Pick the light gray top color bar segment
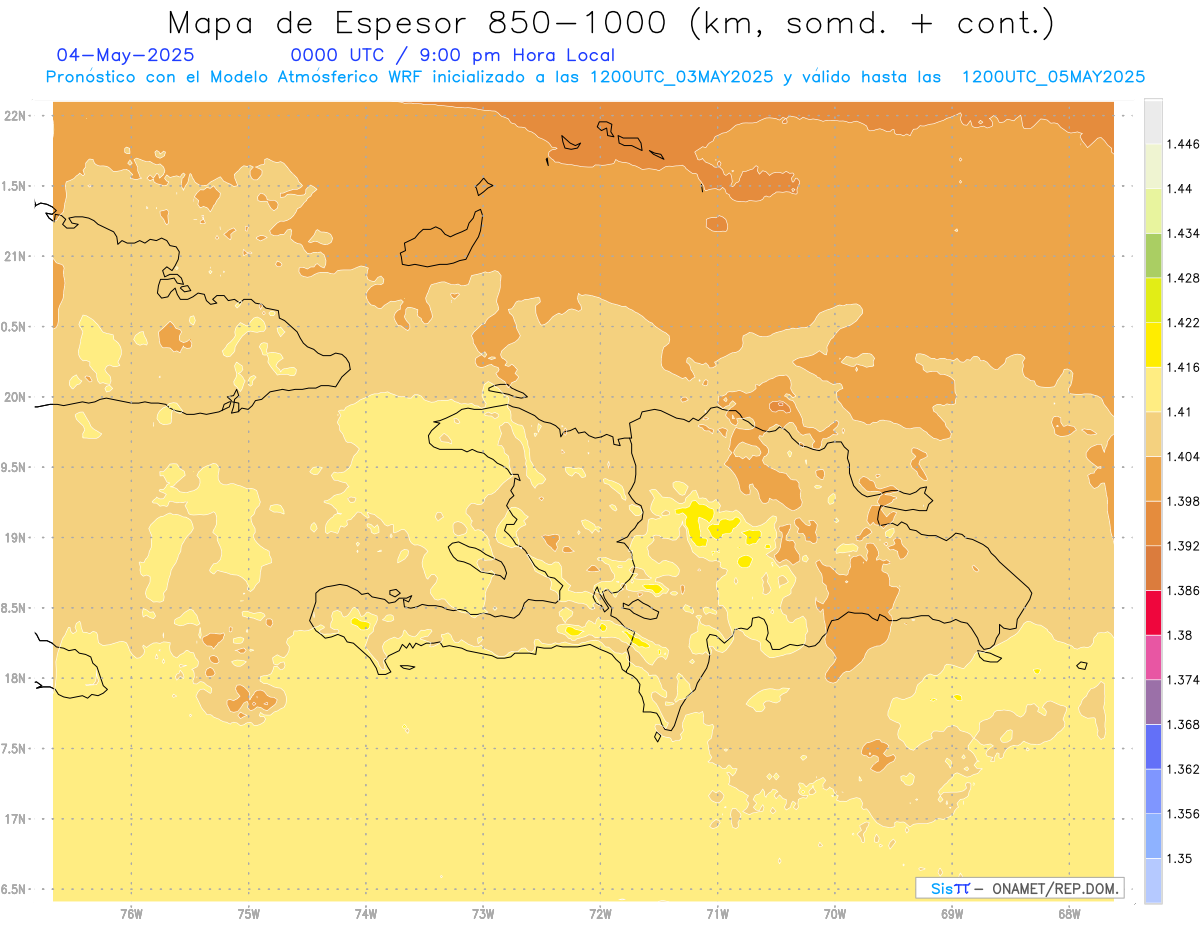Viewport: 1200px width, 927px height. coord(1153,121)
